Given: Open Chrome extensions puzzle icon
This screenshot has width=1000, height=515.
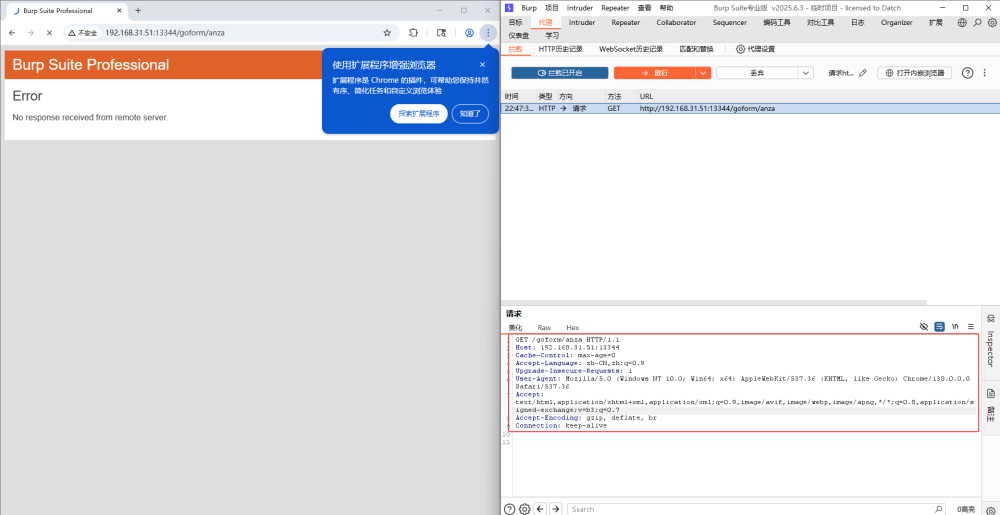Looking at the screenshot, I should (413, 32).
